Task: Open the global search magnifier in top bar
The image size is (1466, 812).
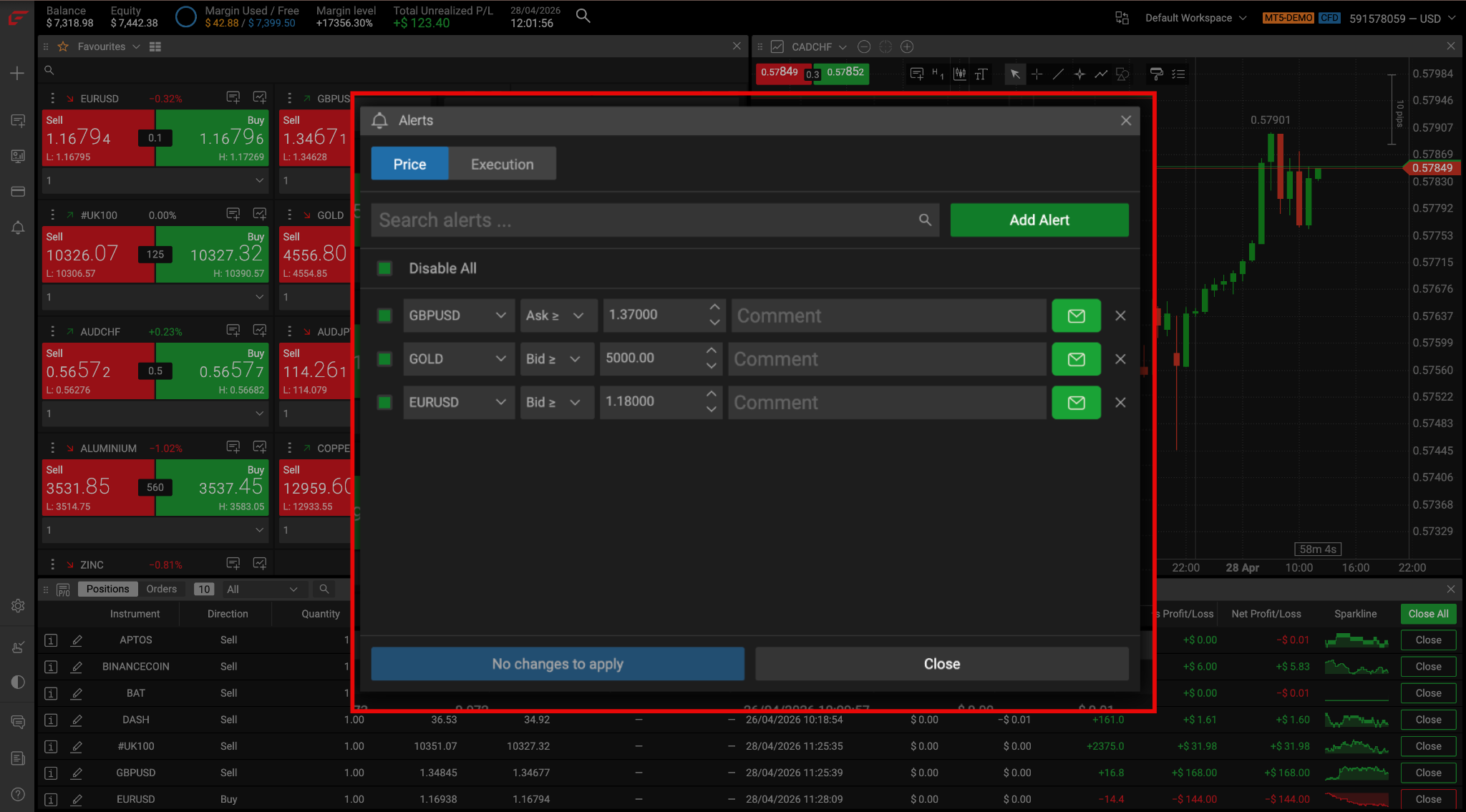Action: pos(583,16)
